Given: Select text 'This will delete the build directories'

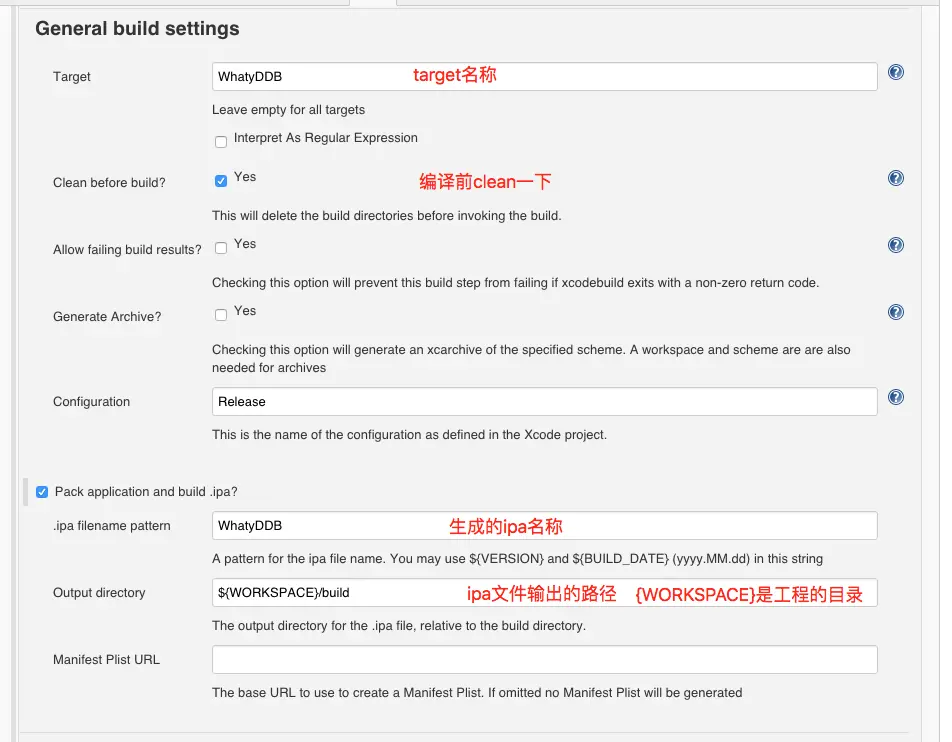Looking at the screenshot, I should [387, 216].
